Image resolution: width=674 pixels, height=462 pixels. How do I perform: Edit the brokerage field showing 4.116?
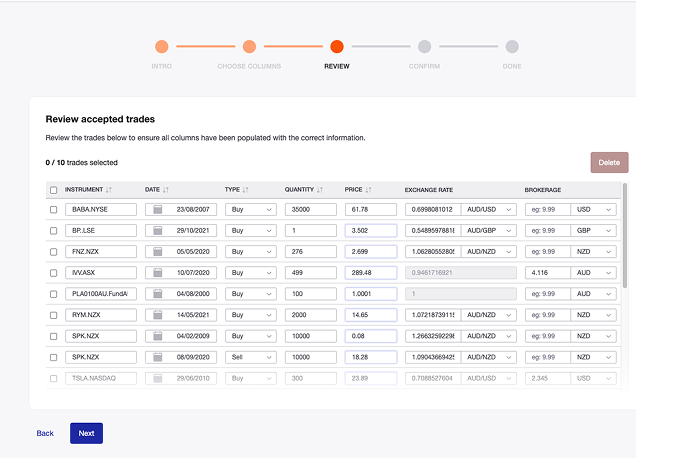point(548,273)
